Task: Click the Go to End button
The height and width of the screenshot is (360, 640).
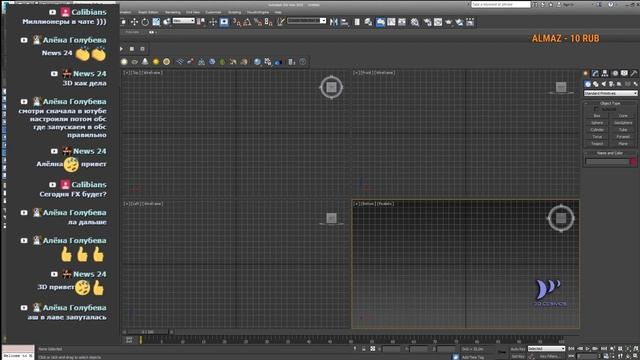Action: point(604,349)
